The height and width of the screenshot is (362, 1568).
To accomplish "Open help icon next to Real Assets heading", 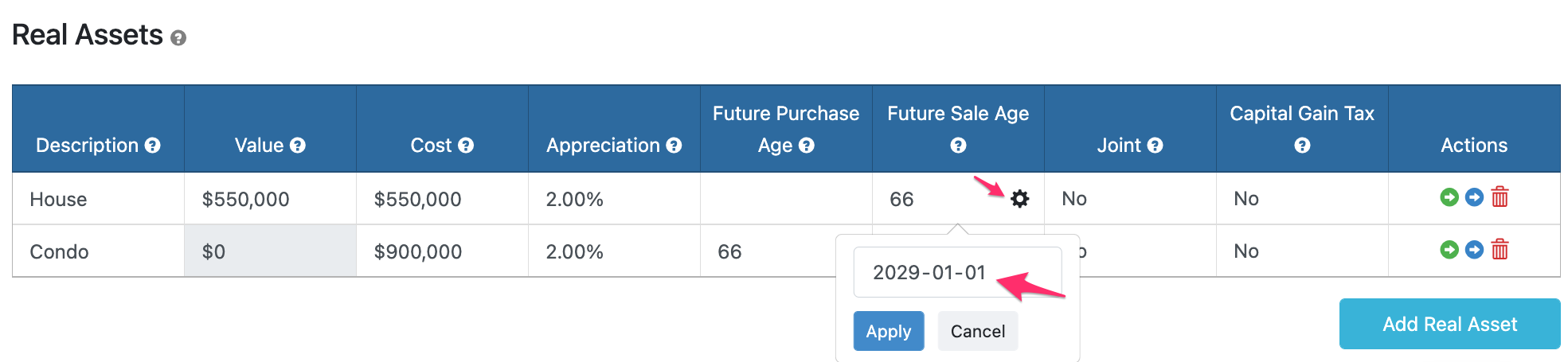I will 178,38.
